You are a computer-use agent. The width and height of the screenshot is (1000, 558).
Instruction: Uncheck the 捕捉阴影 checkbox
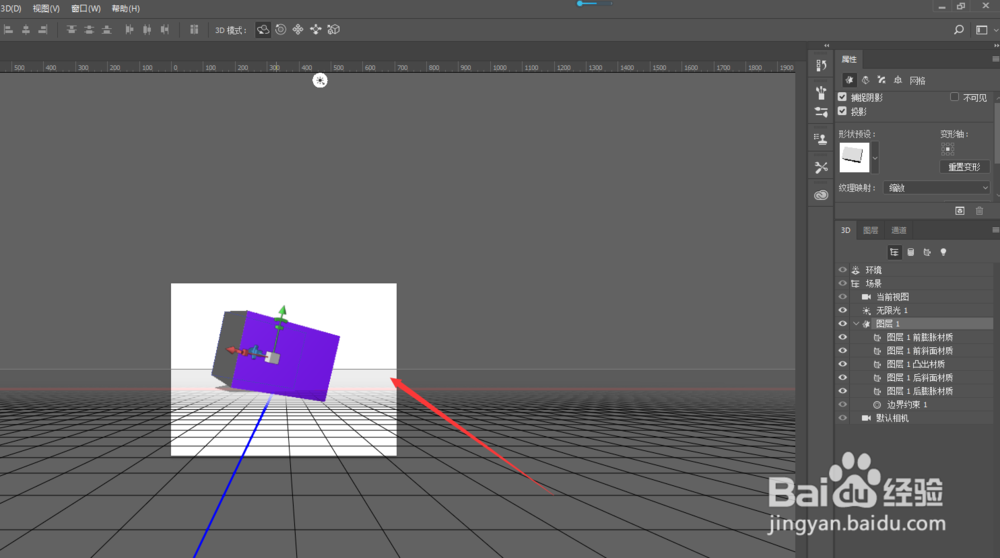tap(842, 97)
